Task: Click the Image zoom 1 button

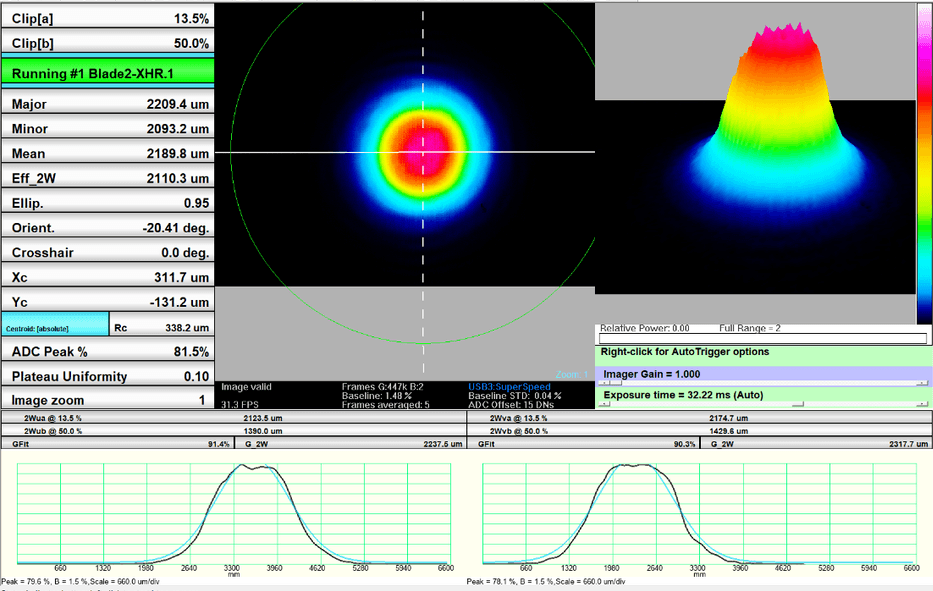Action: click(108, 399)
